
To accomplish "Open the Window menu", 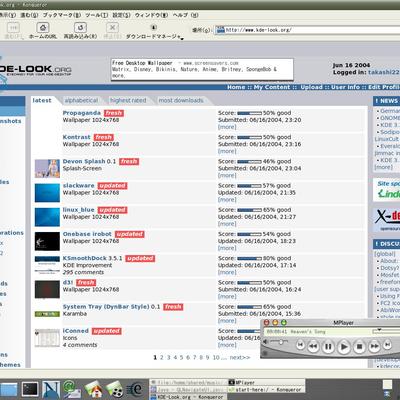I will coord(151,15).
